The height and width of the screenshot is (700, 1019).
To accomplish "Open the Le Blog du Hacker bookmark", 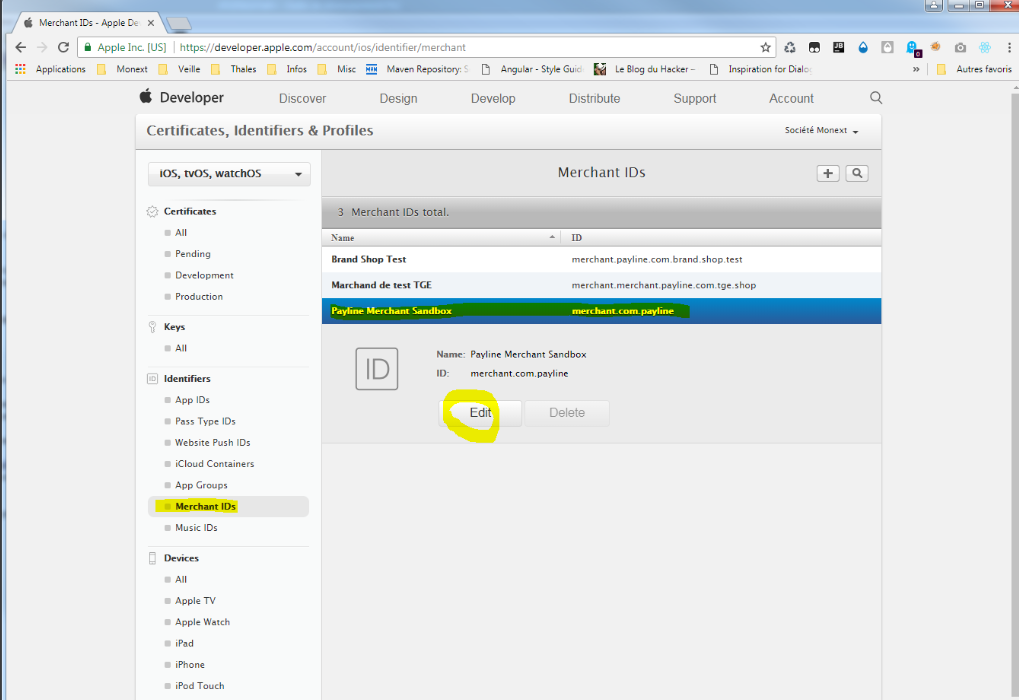I will pyautogui.click(x=645, y=69).
